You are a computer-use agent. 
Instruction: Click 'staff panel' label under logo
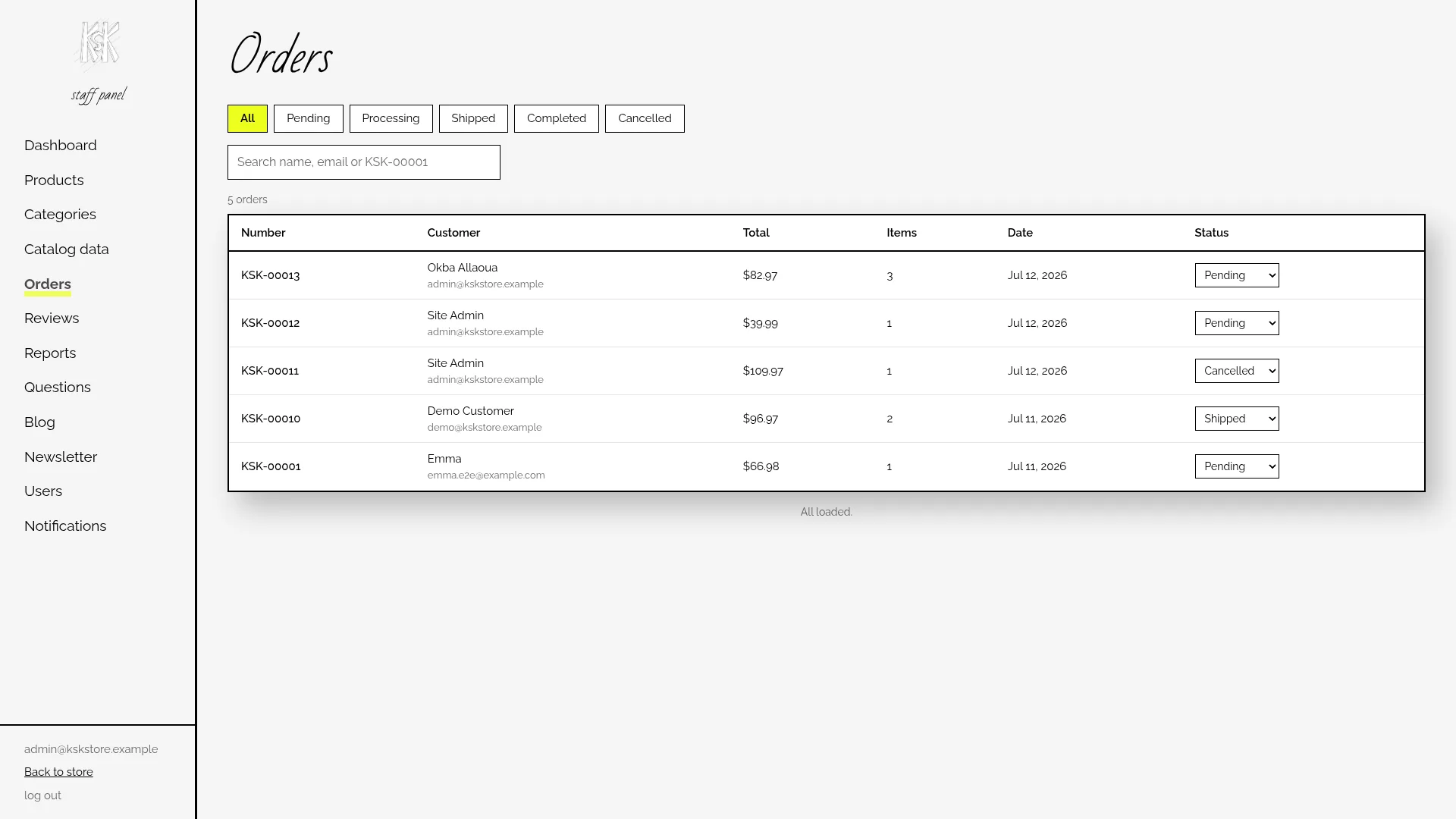click(99, 95)
